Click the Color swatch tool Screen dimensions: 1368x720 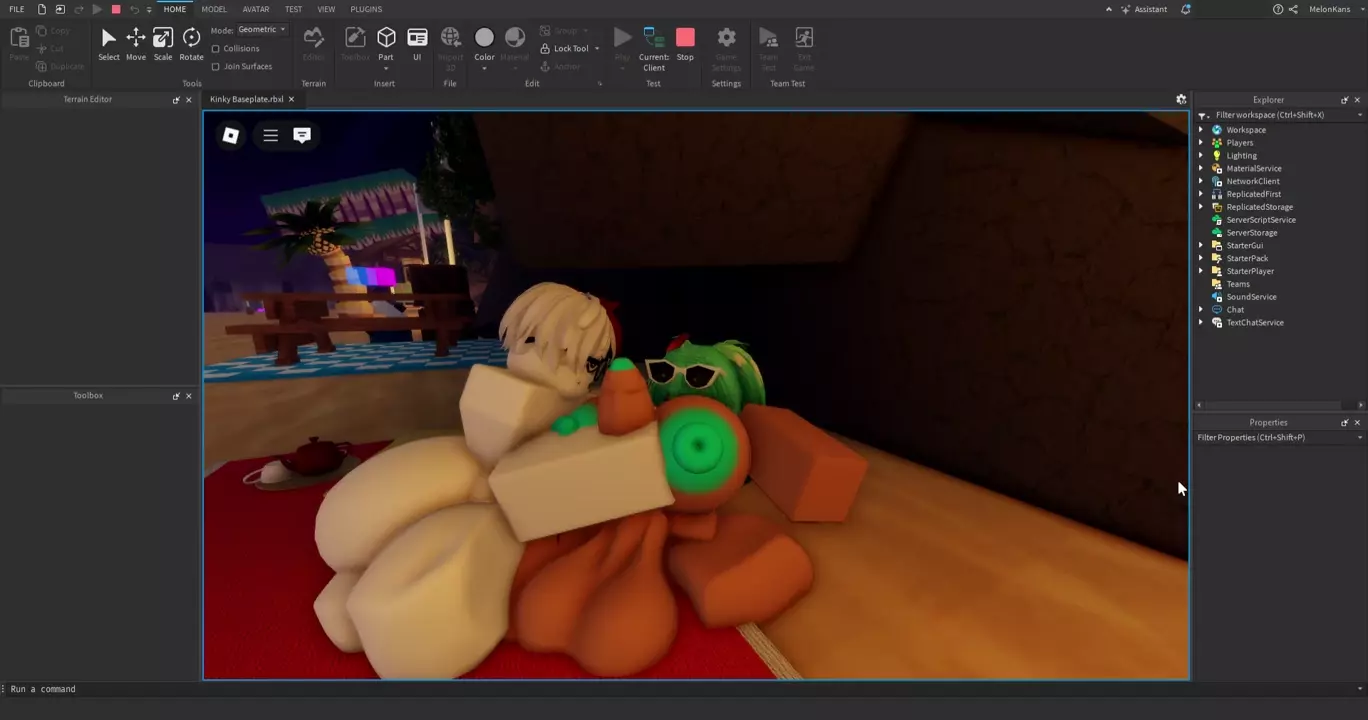click(484, 39)
